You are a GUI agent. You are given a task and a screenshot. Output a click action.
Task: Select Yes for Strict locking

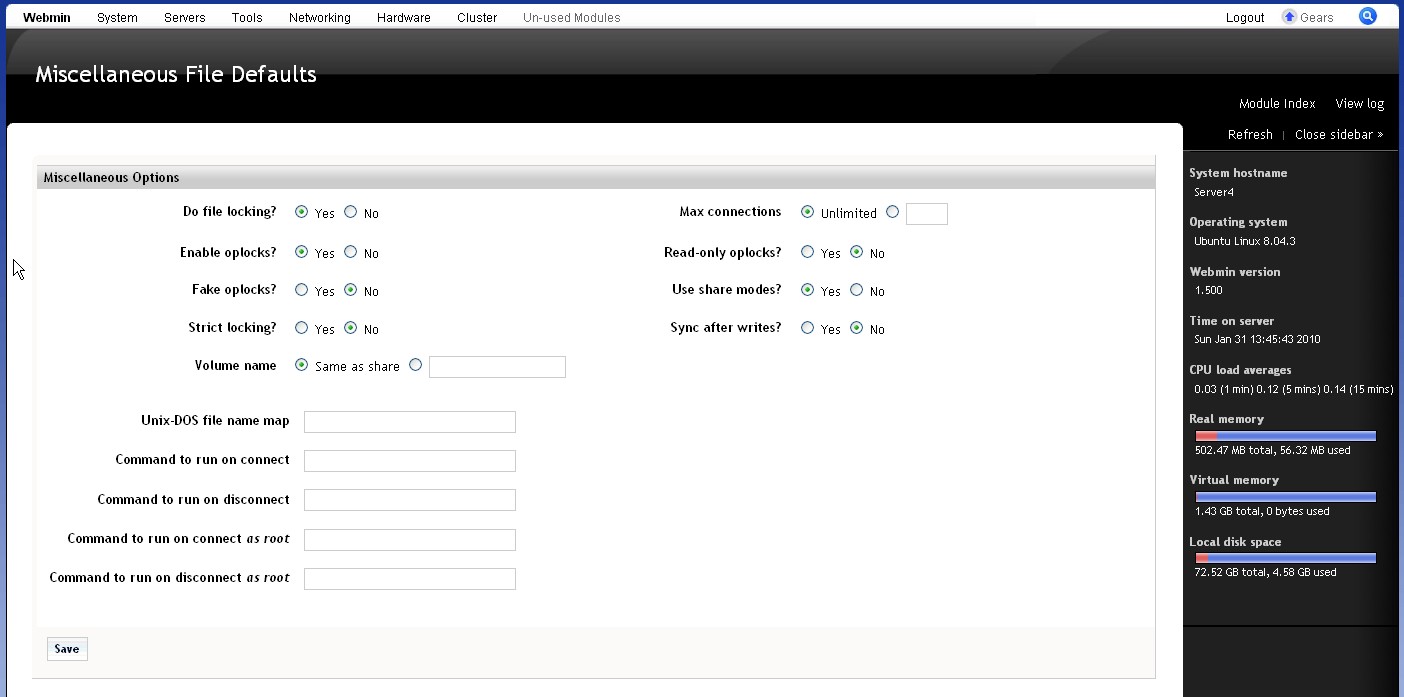(x=301, y=328)
